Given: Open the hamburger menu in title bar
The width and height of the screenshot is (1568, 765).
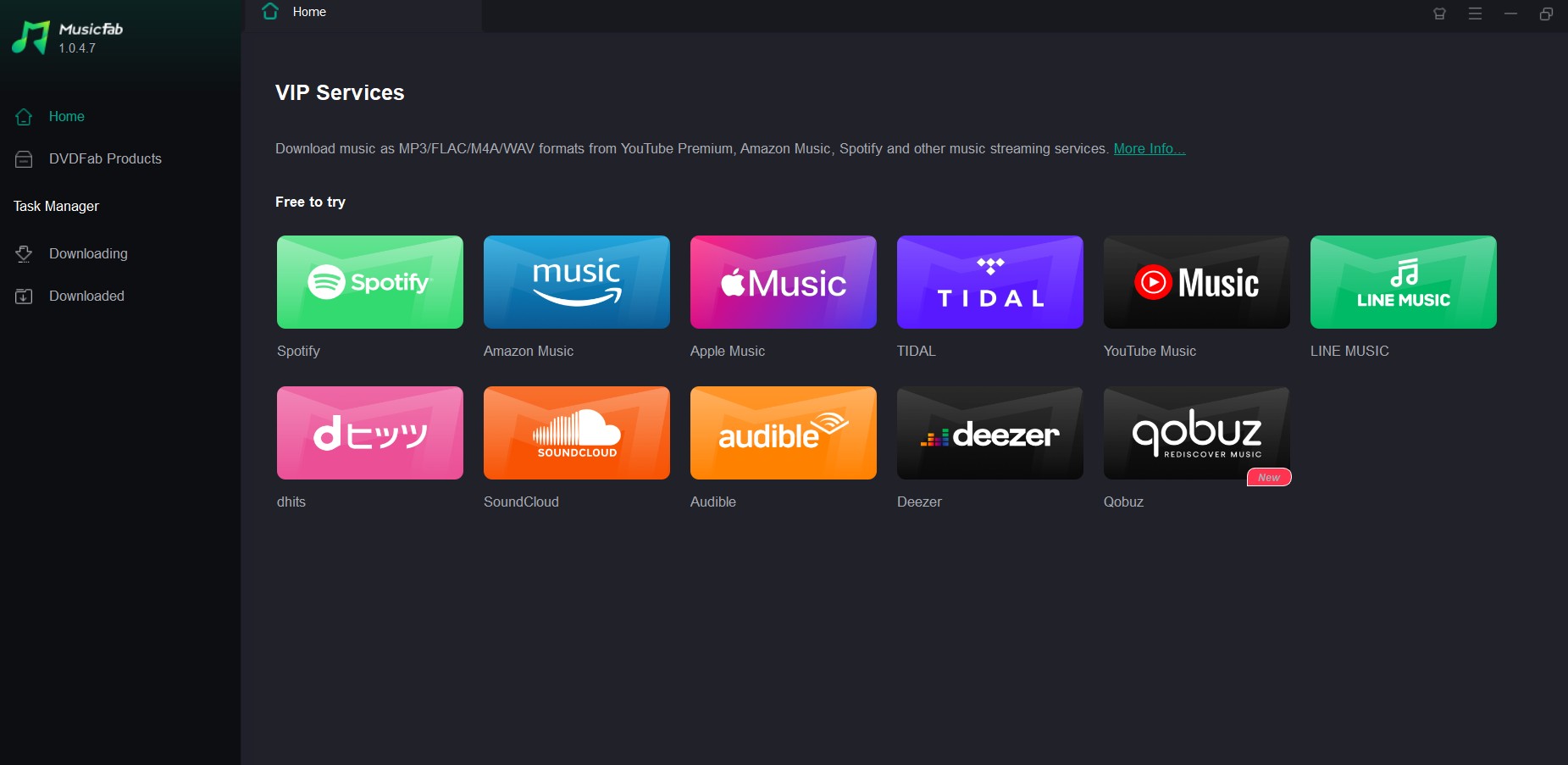Looking at the screenshot, I should 1475,14.
